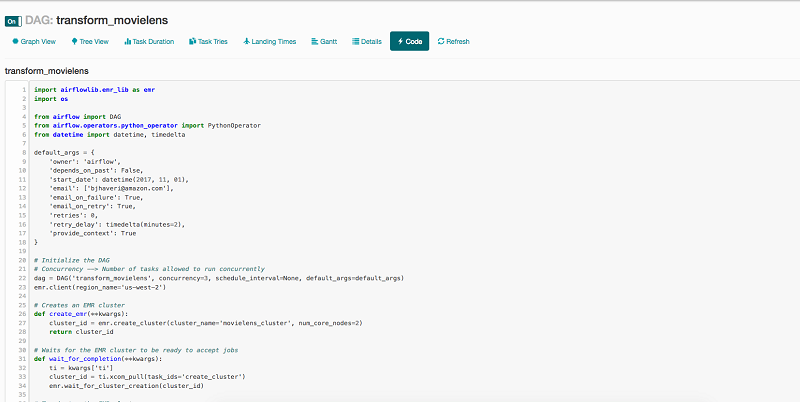Click the "ti = kwargs['ti']" line
This screenshot has height=402, width=800.
[x=81, y=368]
